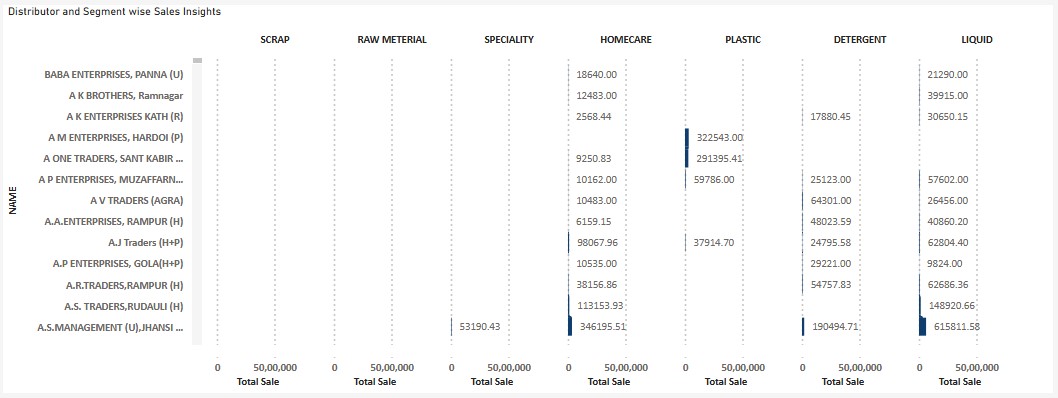Screen dimensions: 1058x398
Task: Click the A.S. TRADERS,RUDAULI liquid value 148920.66
Action: 952,306
